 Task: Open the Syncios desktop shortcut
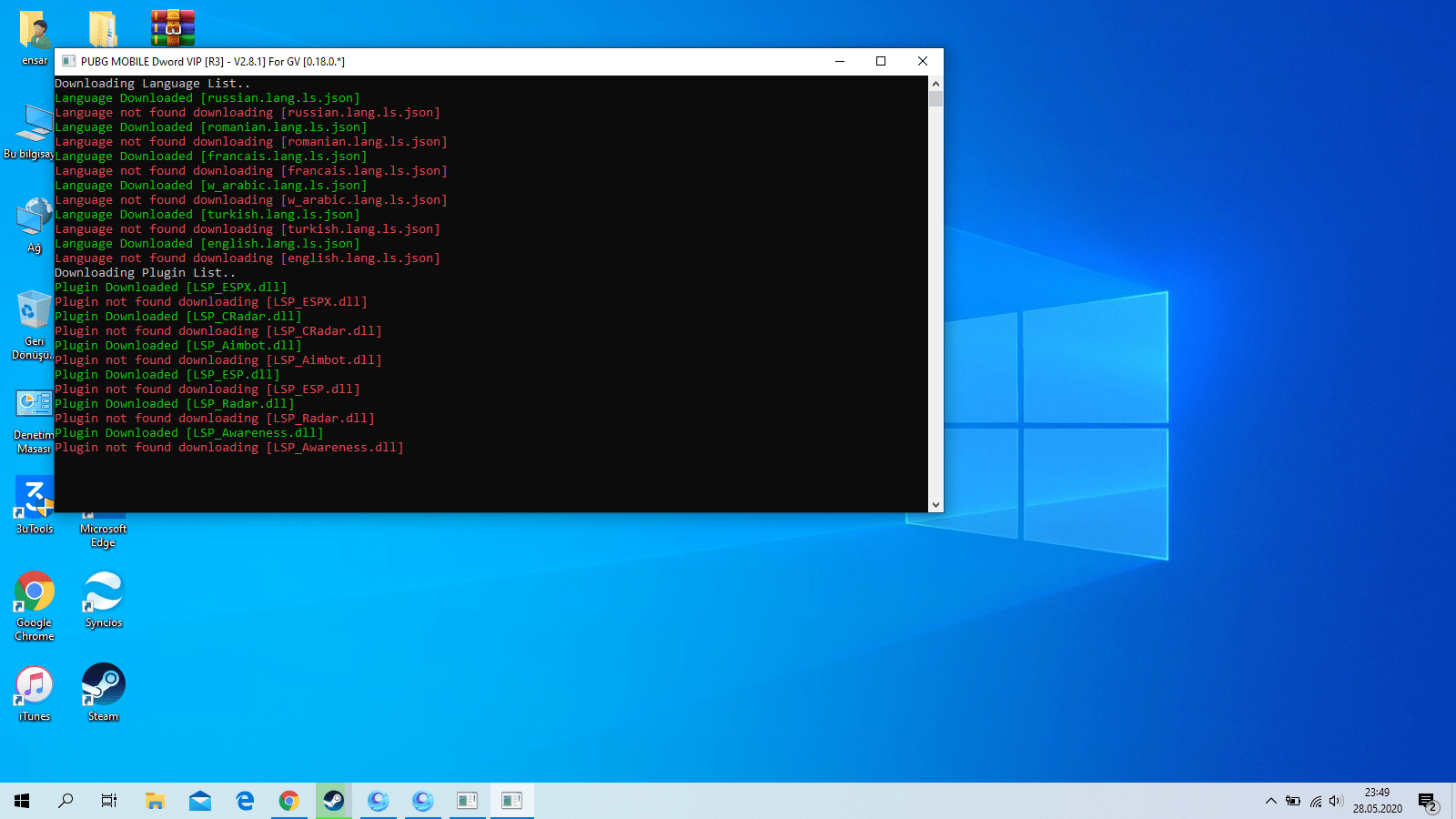tap(104, 600)
